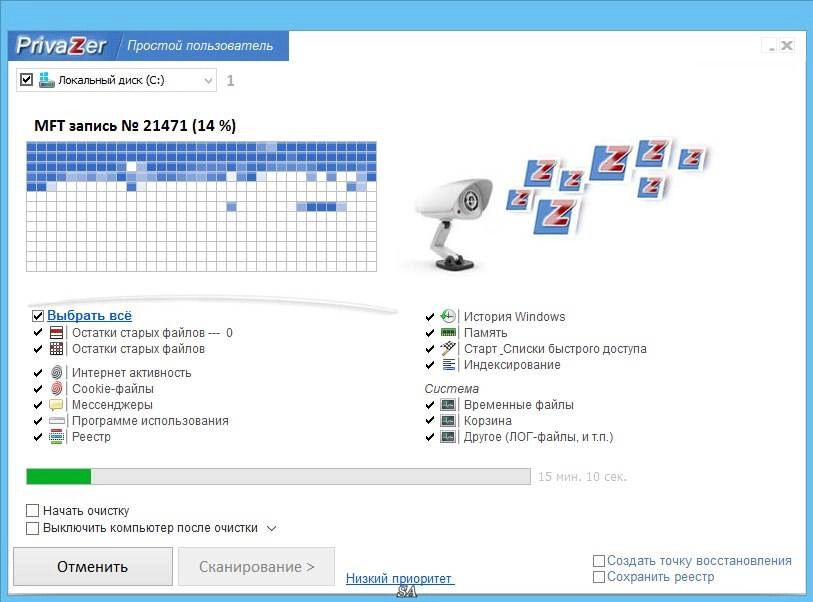Click the software usage icon
This screenshot has width=813, height=602.
coord(57,421)
